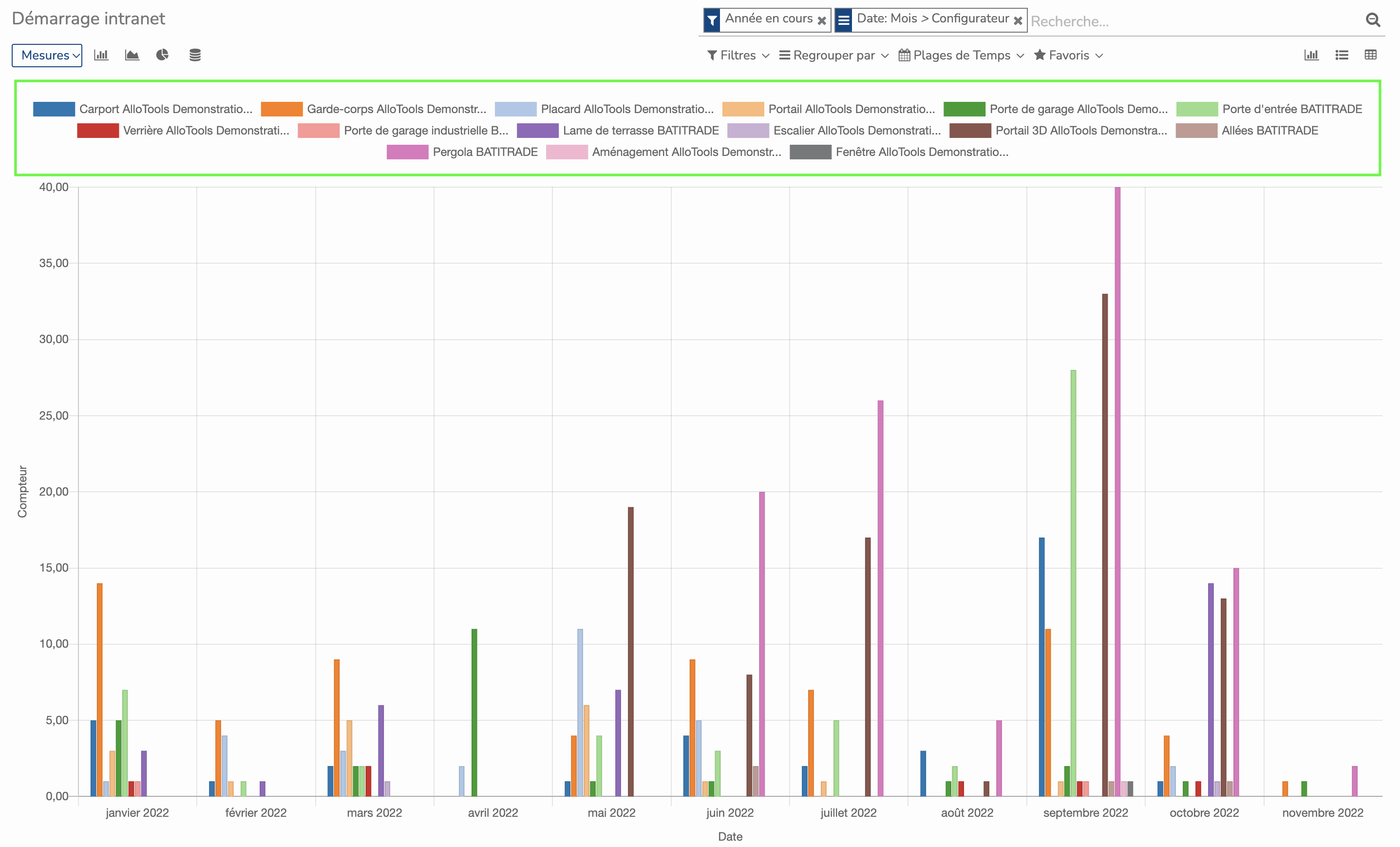Toggle Pergola BATITRADE legend series
Image resolution: width=1400 pixels, height=847 pixels.
(462, 153)
